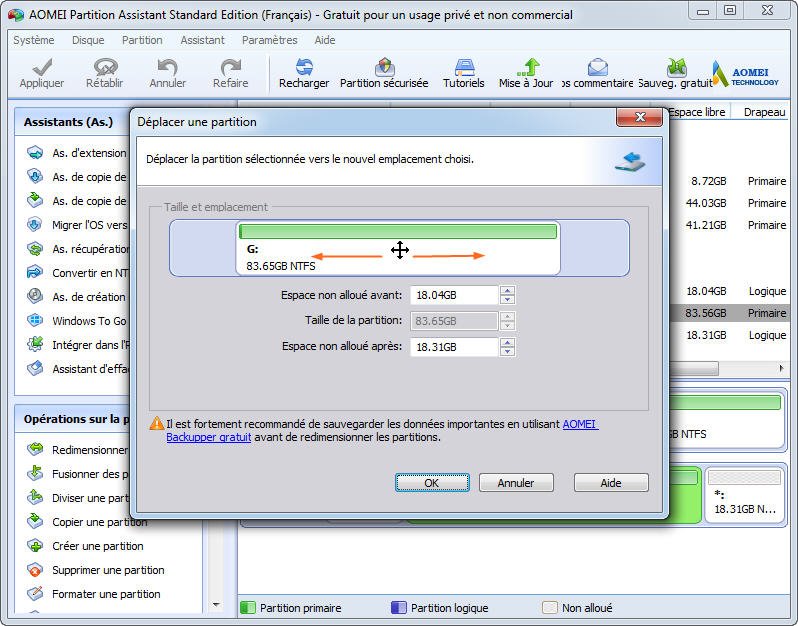Image resolution: width=798 pixels, height=626 pixels.
Task: Click the Mise à Jour icon
Action: click(526, 74)
